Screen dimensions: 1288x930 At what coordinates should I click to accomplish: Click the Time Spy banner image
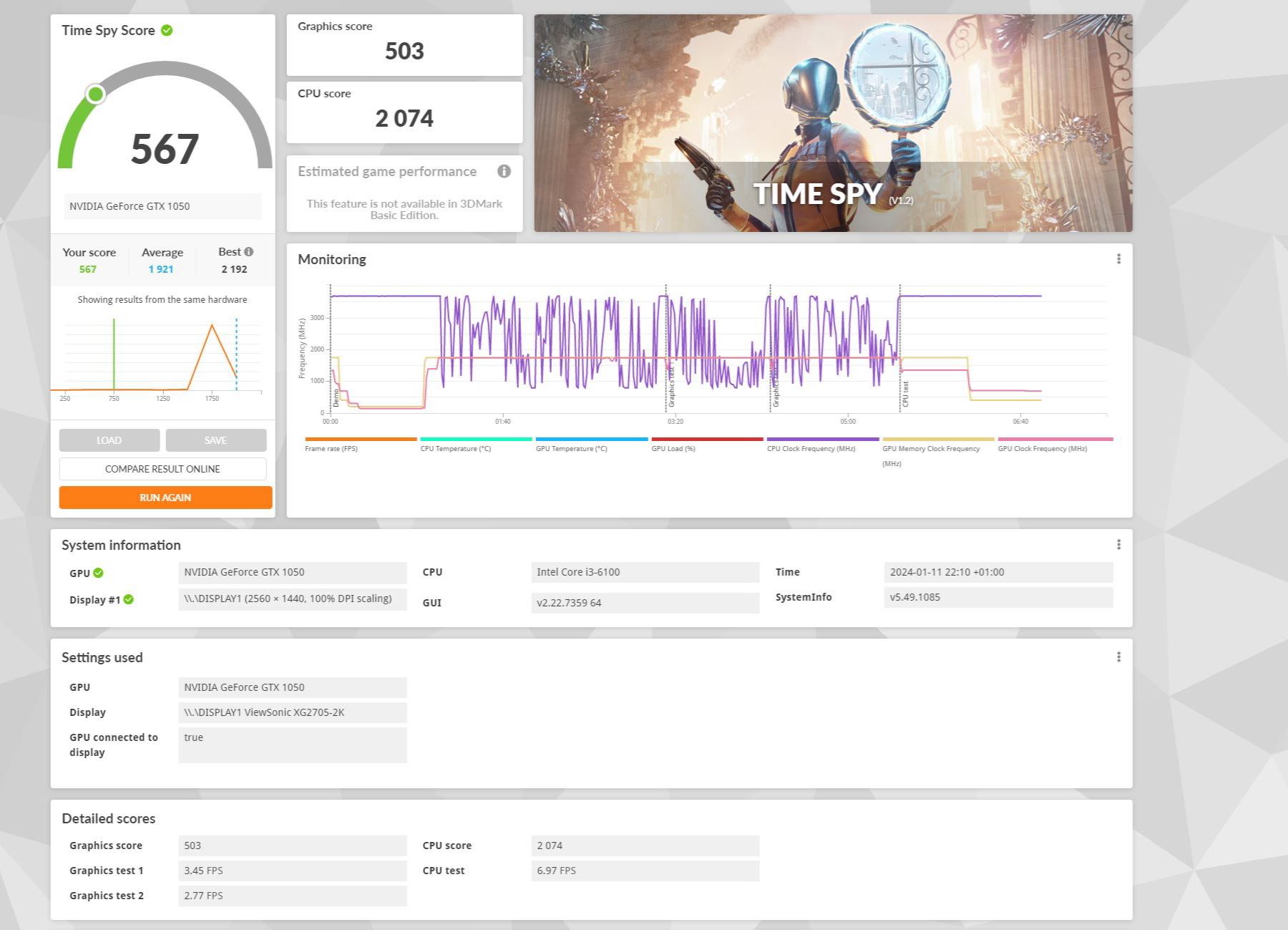[833, 123]
